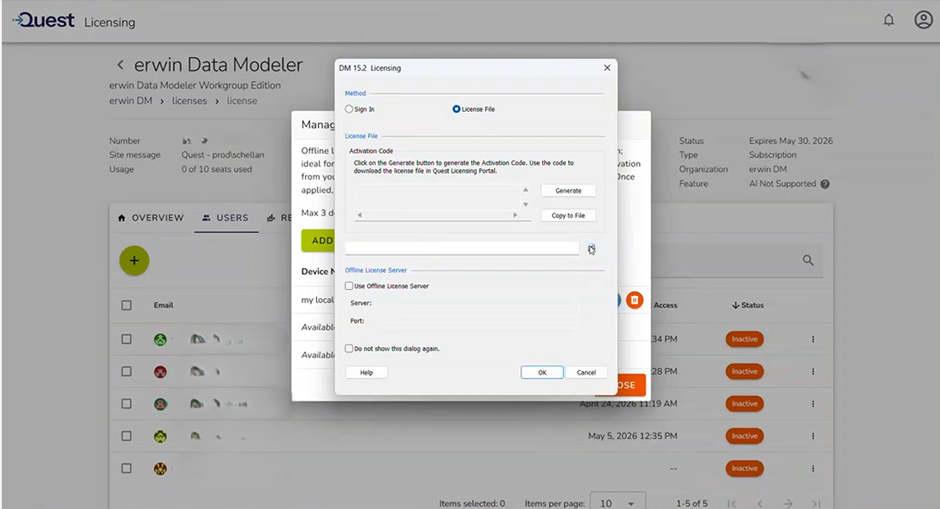
Task: Open the help icon next to AI Not Supported
Action: pyautogui.click(x=825, y=184)
